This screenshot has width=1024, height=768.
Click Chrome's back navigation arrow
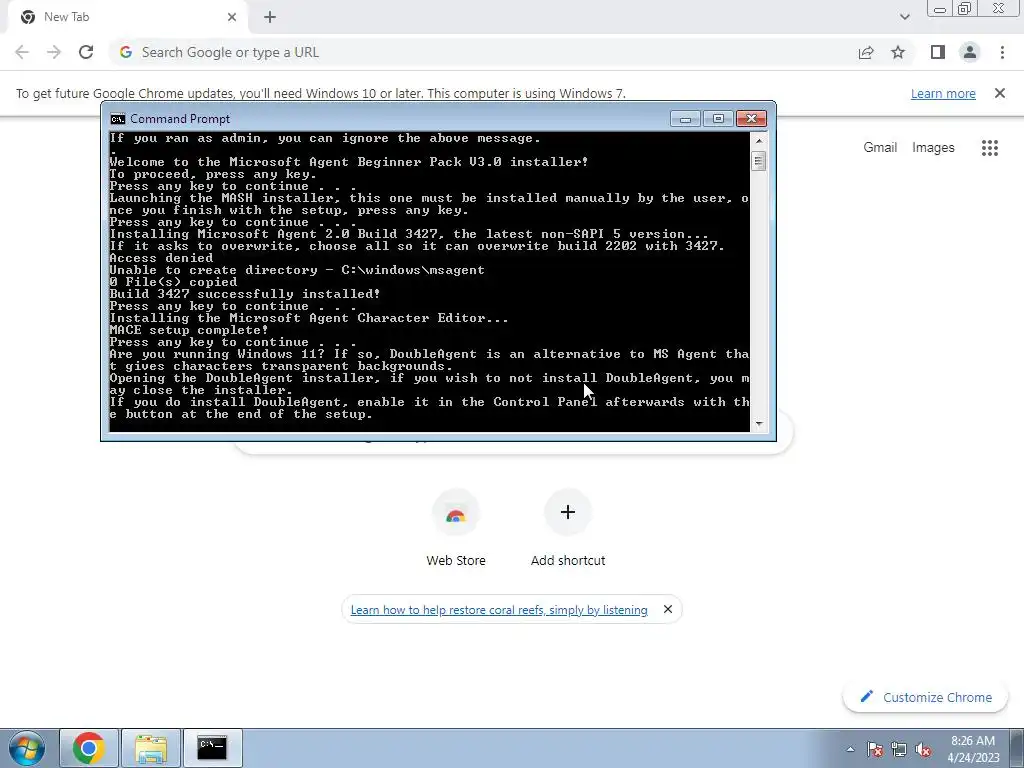[x=22, y=52]
